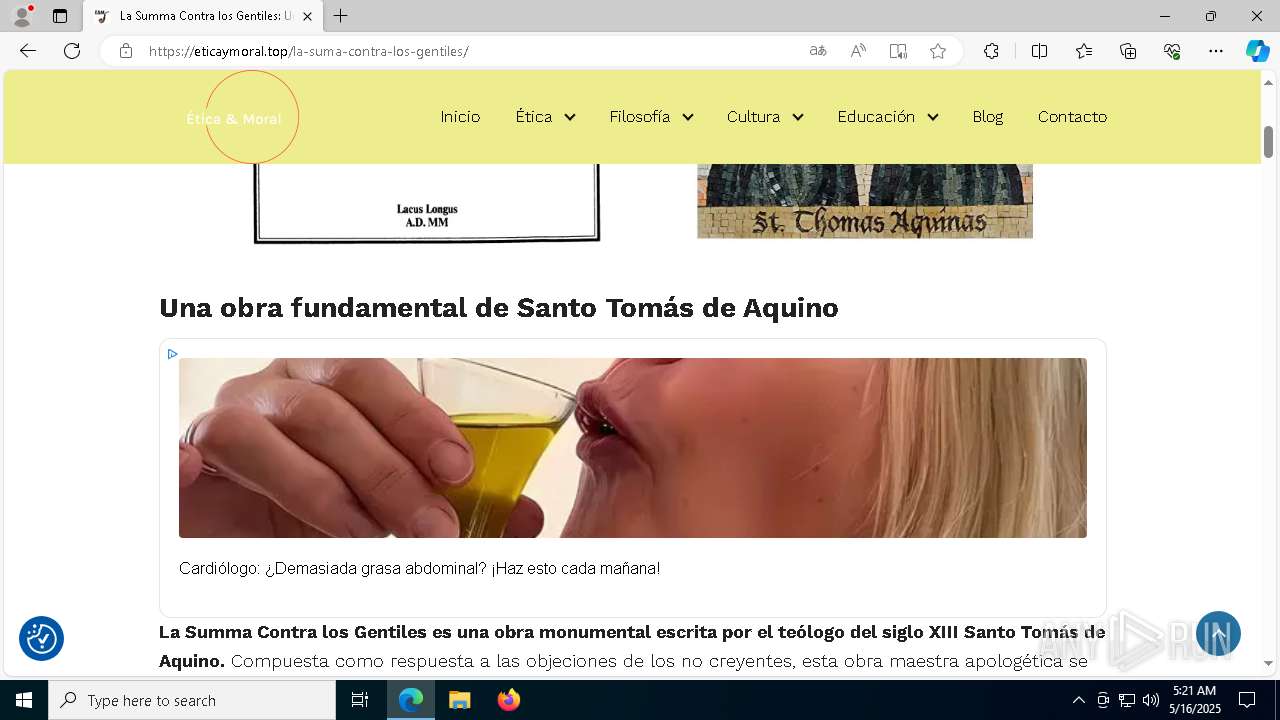This screenshot has height=720, width=1280.
Task: Click the AdChoices triangle icon
Action: click(172, 354)
